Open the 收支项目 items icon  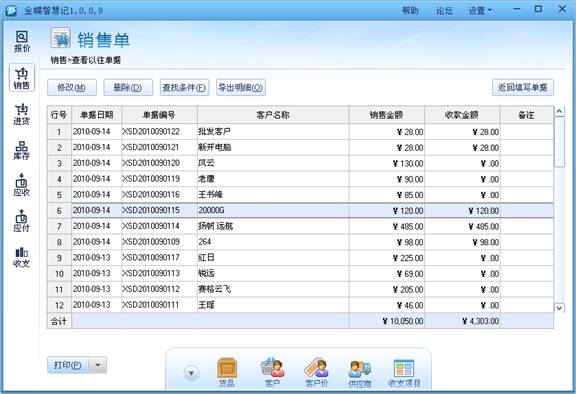click(404, 372)
